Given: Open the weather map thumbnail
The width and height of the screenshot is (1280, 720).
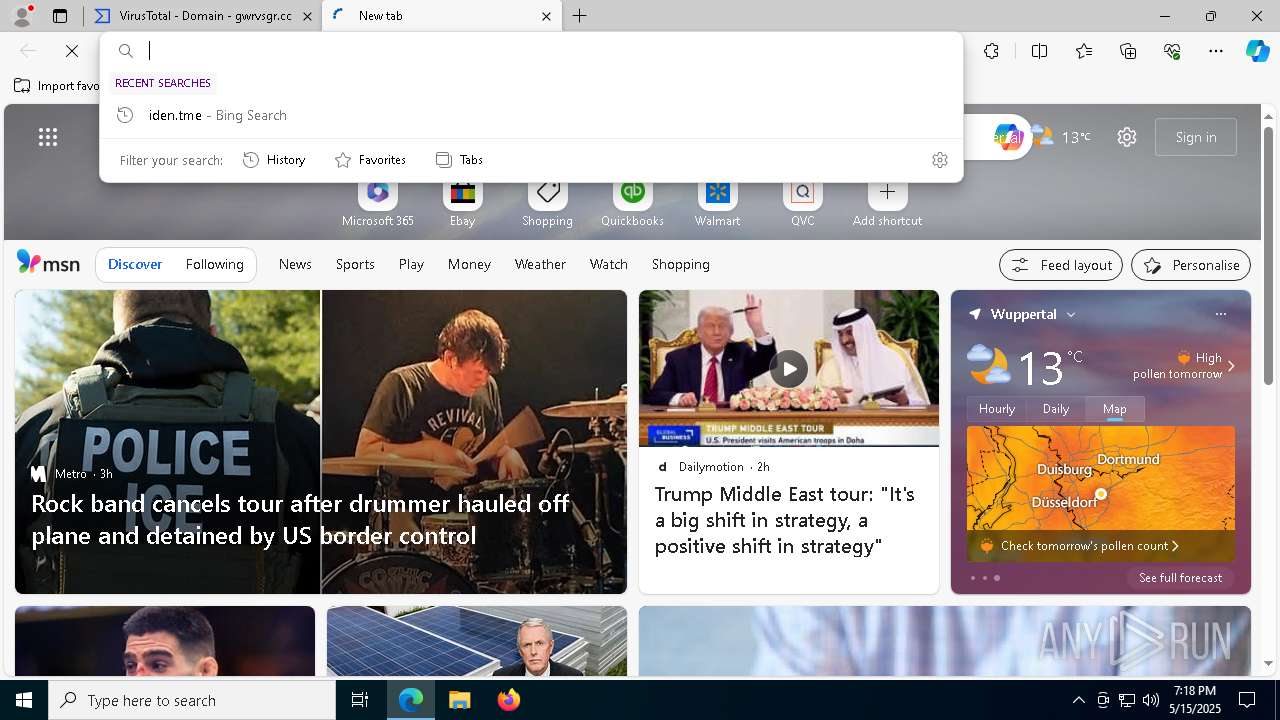Looking at the screenshot, I should click(x=1101, y=478).
